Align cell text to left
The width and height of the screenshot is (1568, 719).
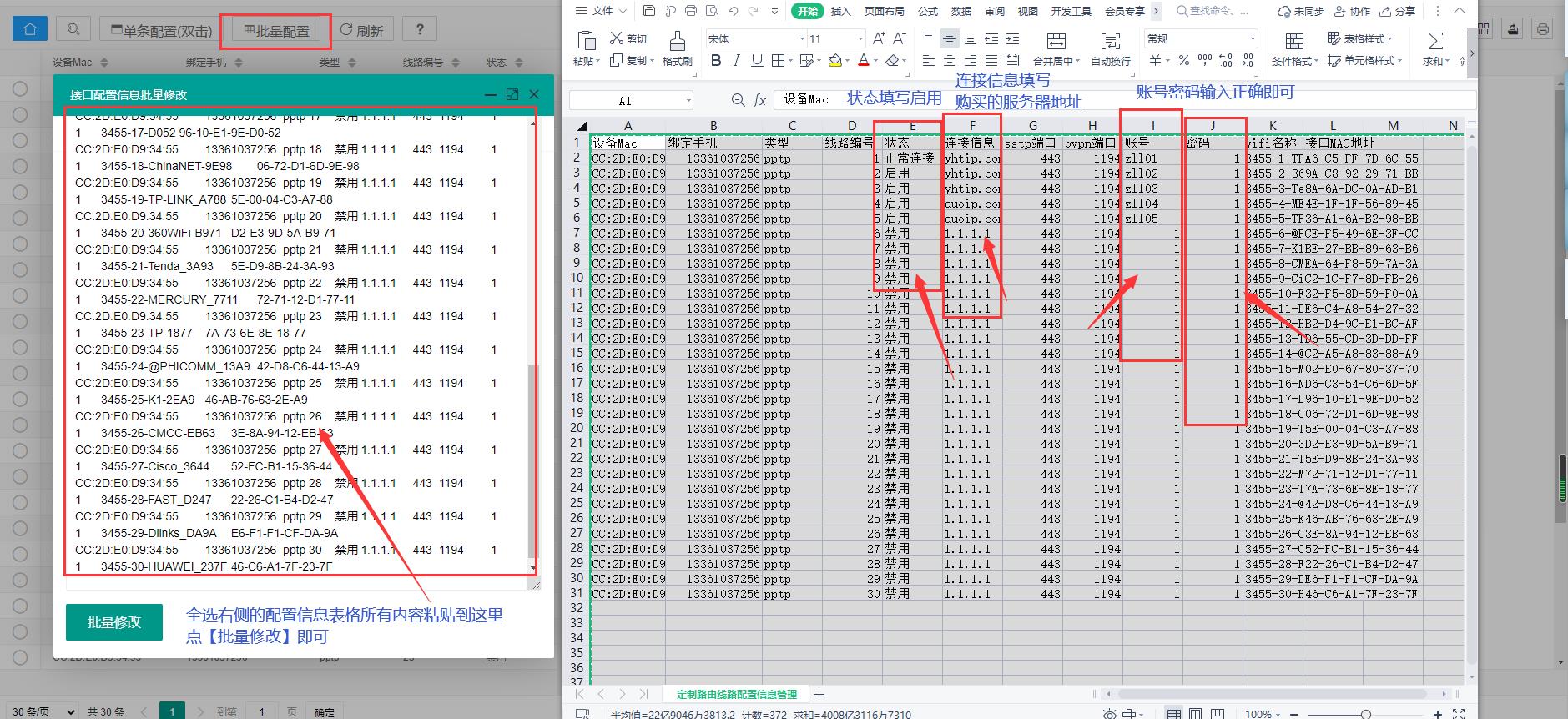[929, 60]
